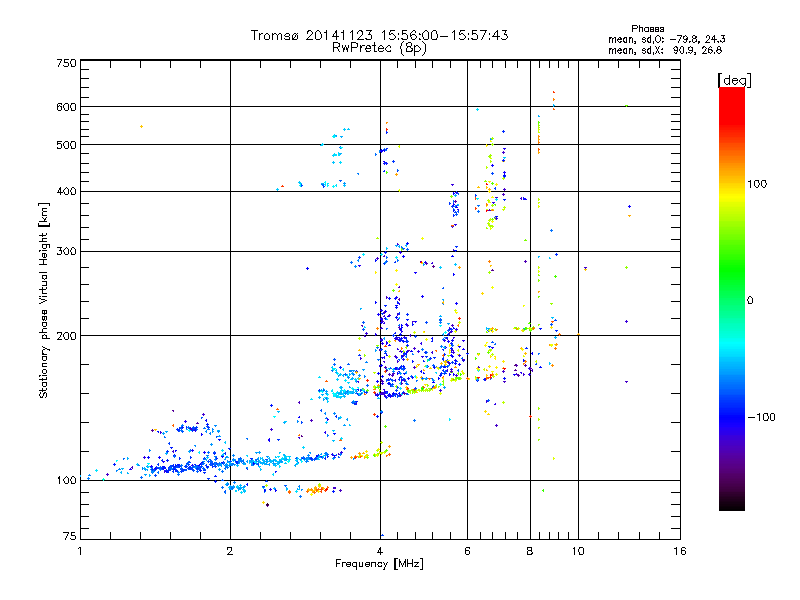Click the '[deg]' colorbar unit label
Screen dimensions: 800x600
734,80
